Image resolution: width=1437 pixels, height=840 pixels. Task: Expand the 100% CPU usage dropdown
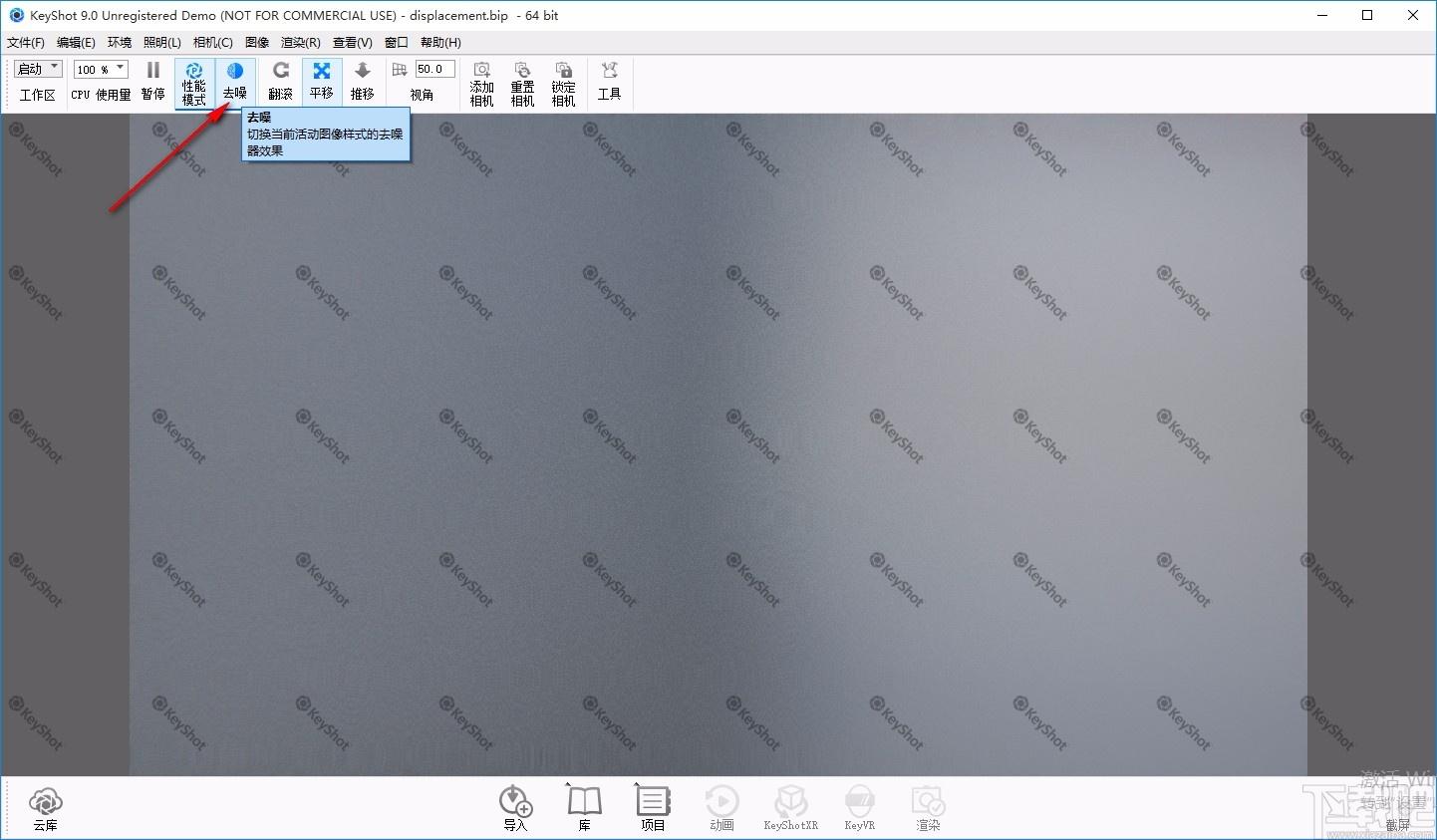tap(101, 69)
